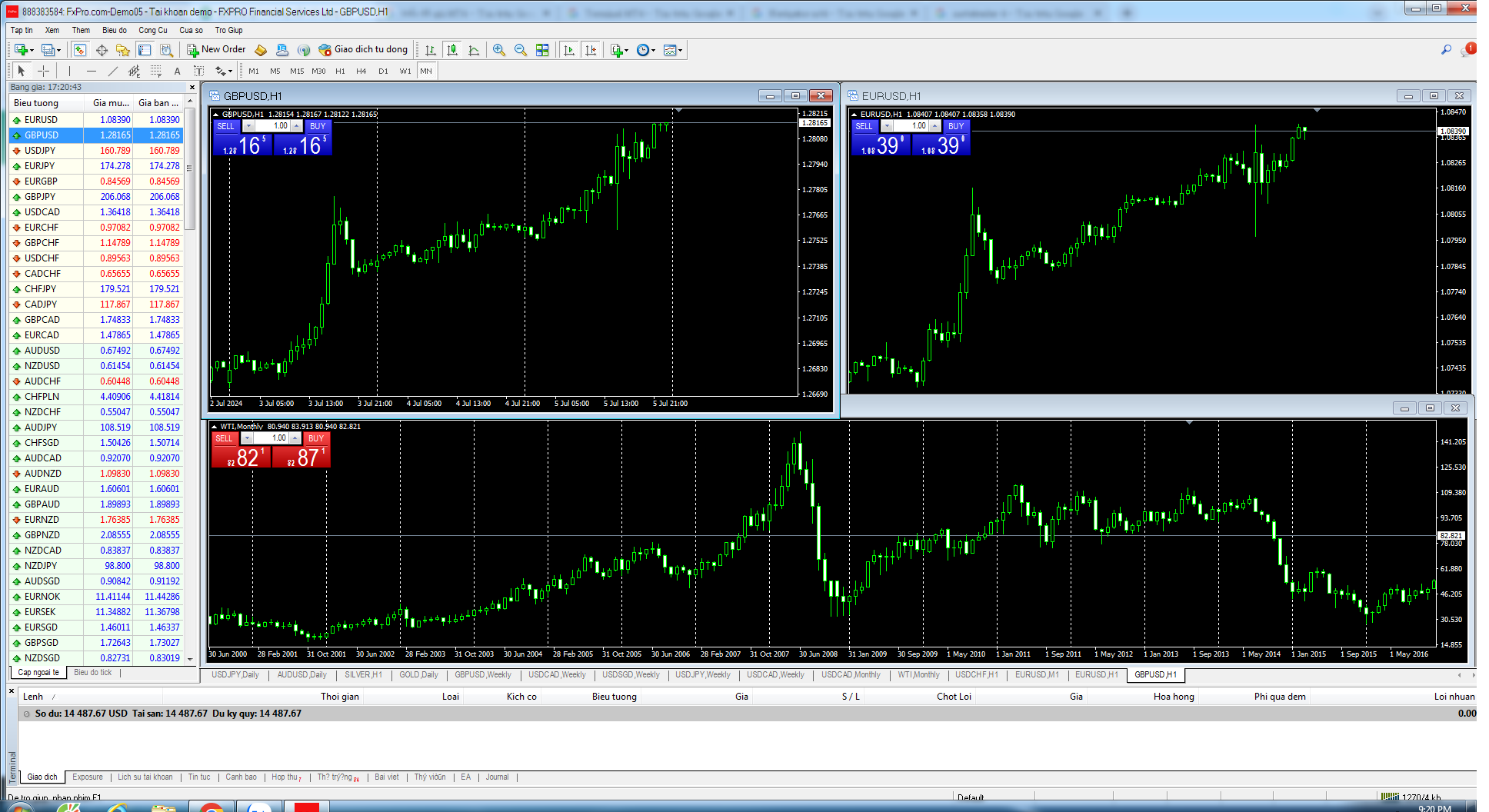Collapse EURUSD one-click trading panel triangle
This screenshot has height=812, width=1489.
click(x=854, y=115)
